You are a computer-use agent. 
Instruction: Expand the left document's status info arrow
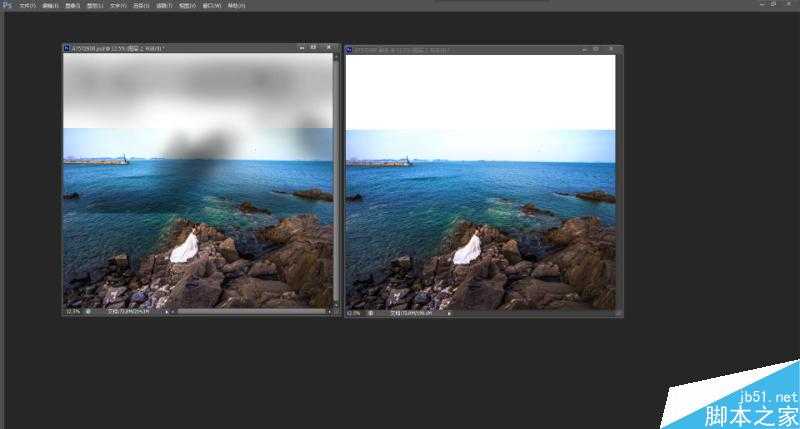[166, 311]
